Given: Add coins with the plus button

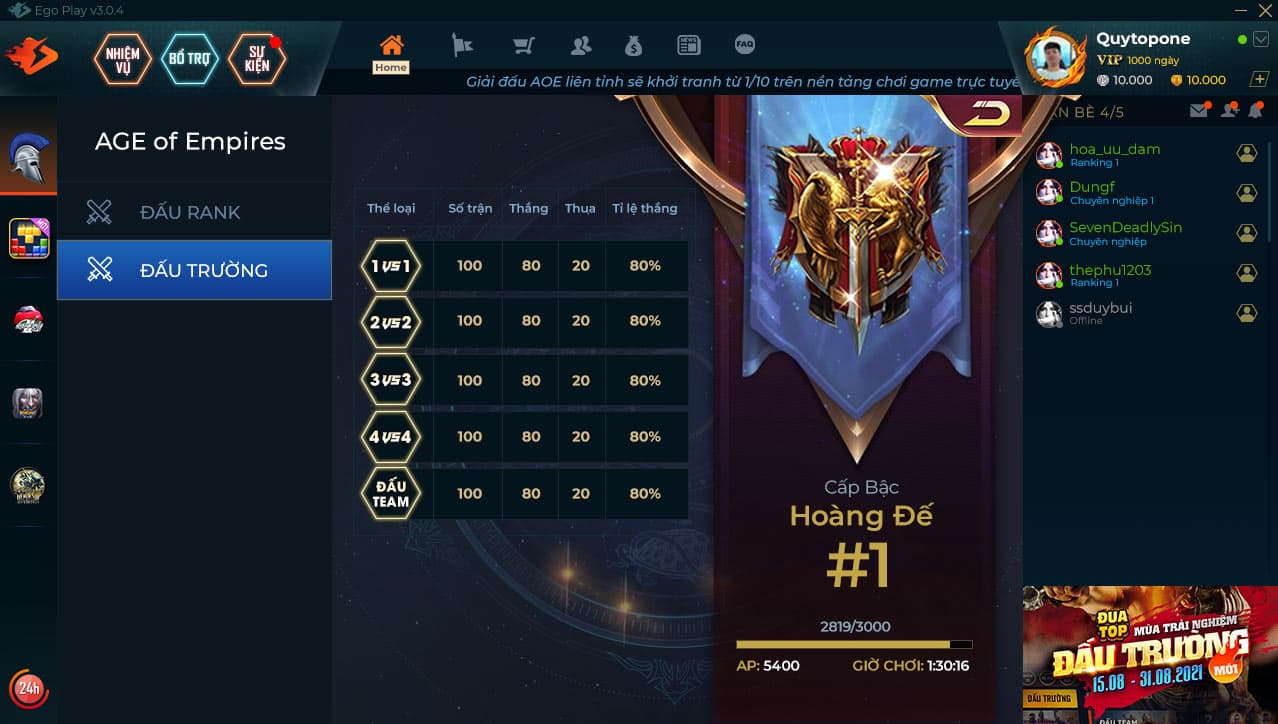Looking at the screenshot, I should point(1259,80).
